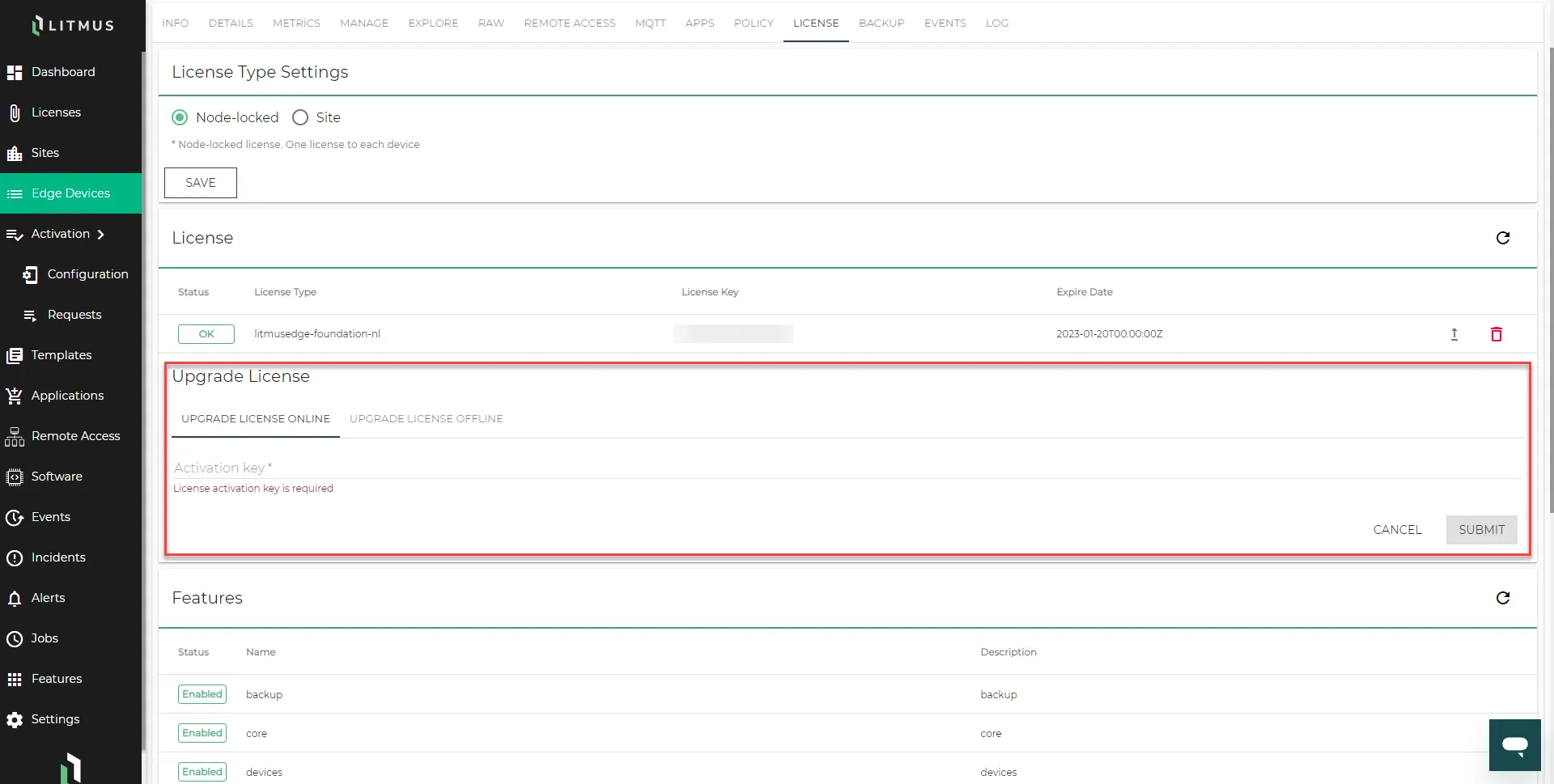Open the MQTT tab
The height and width of the screenshot is (784, 1554).
651,23
